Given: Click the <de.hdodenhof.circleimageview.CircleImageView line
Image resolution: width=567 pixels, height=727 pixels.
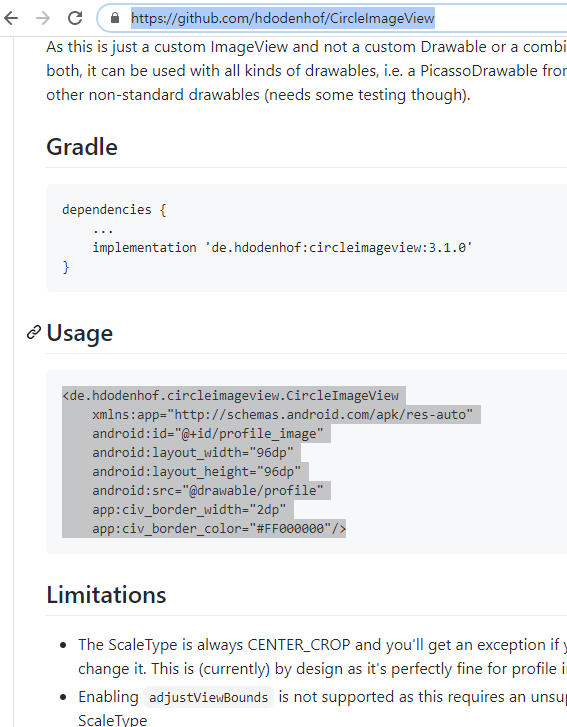Looking at the screenshot, I should pos(230,395).
